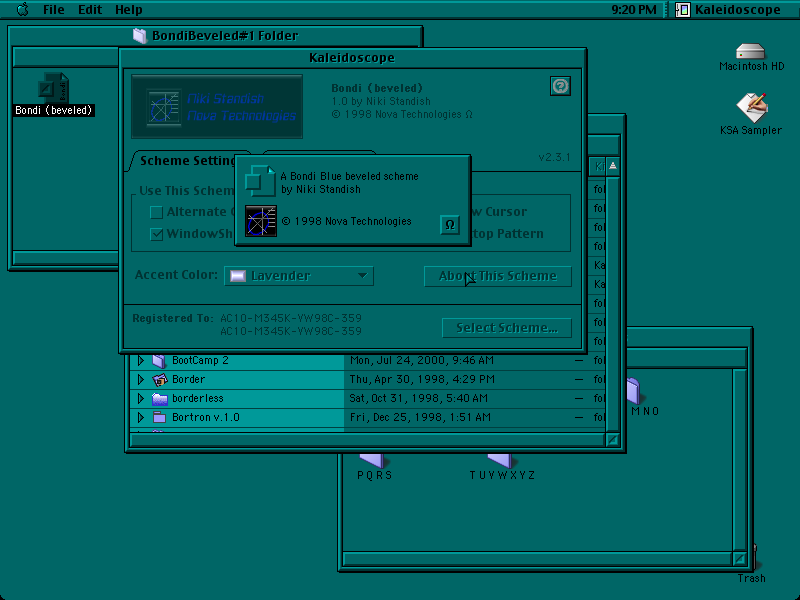Open the Edit menu
800x600 pixels.
pyautogui.click(x=90, y=10)
